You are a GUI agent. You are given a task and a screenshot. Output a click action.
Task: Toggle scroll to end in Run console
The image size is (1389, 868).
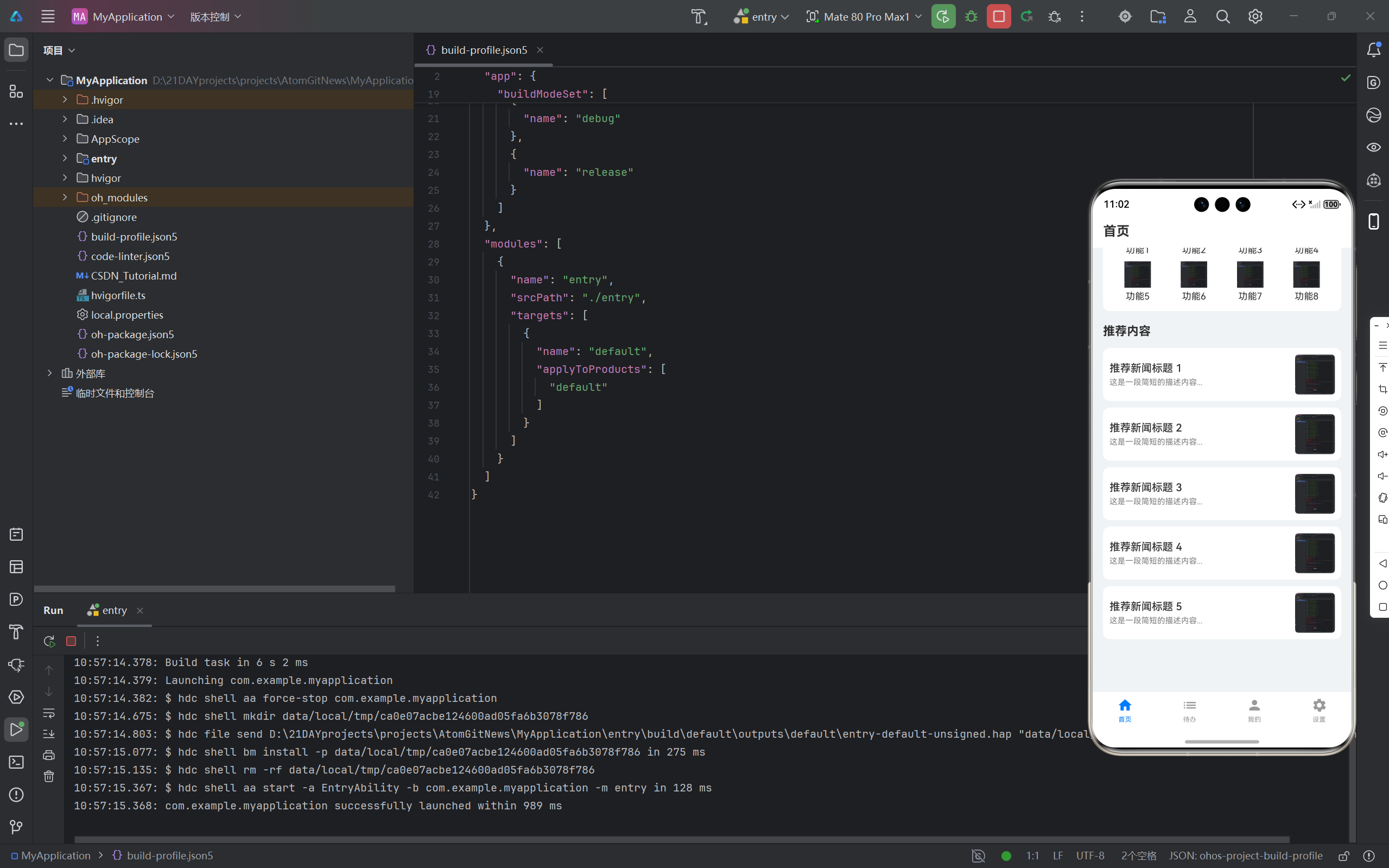pos(49,734)
